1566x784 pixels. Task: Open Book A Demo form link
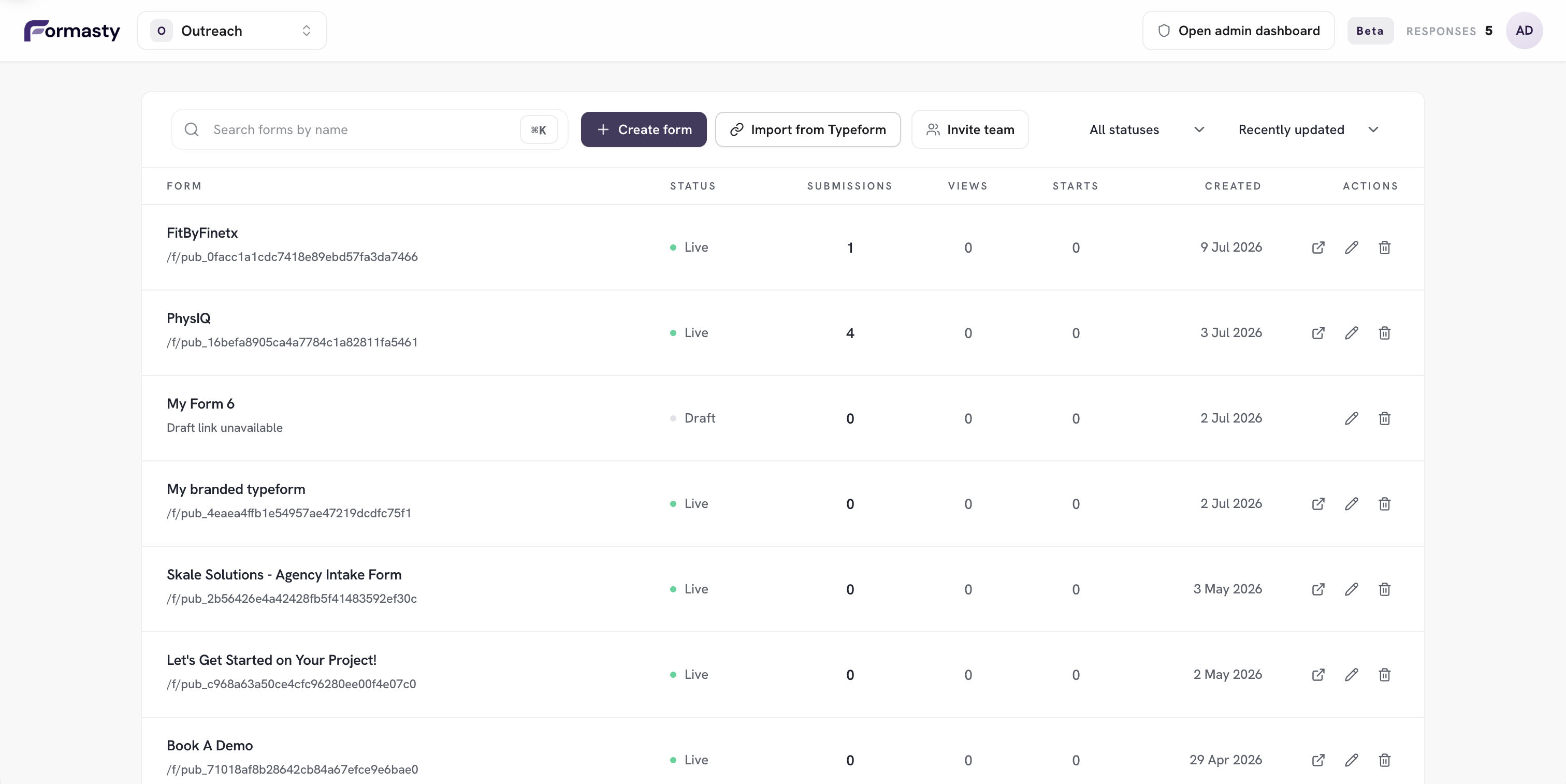pyautogui.click(x=1318, y=760)
